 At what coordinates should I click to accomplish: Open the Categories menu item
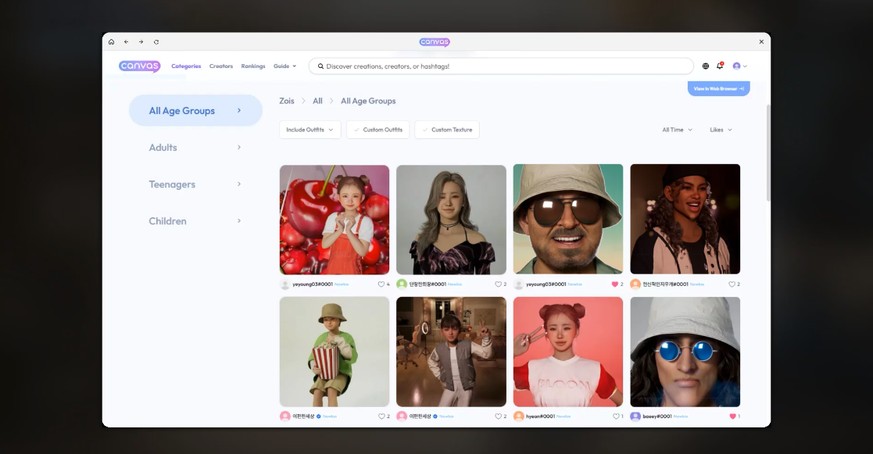(186, 66)
